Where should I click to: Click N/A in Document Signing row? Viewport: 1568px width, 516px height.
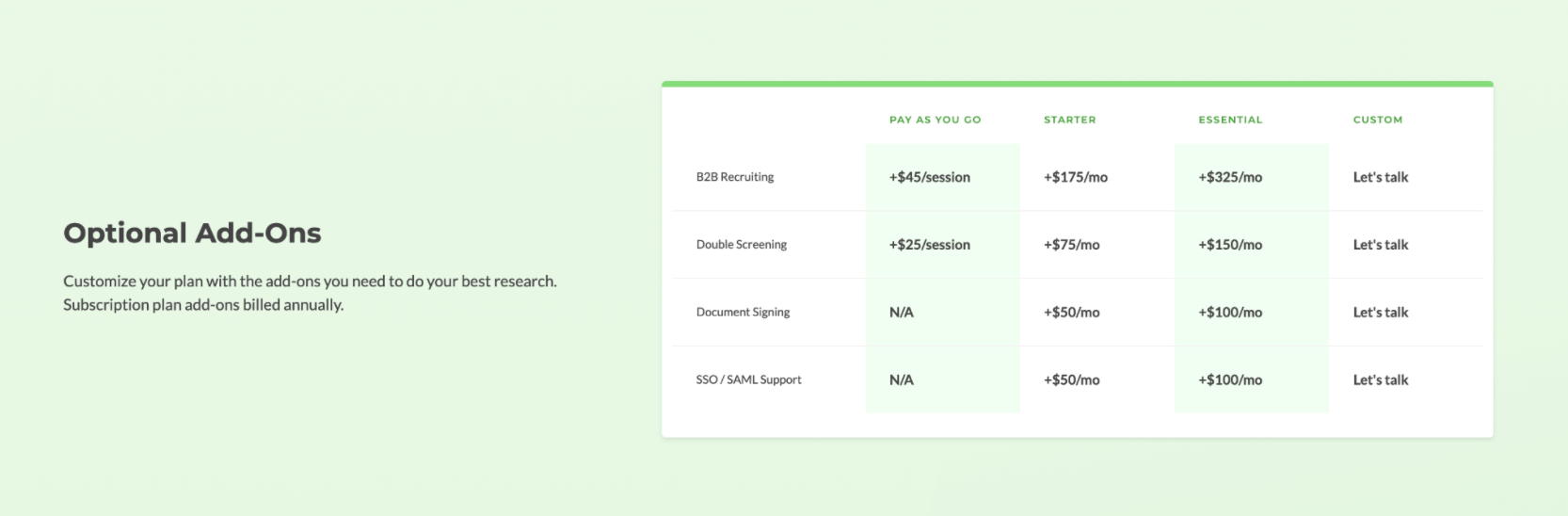pyautogui.click(x=901, y=313)
